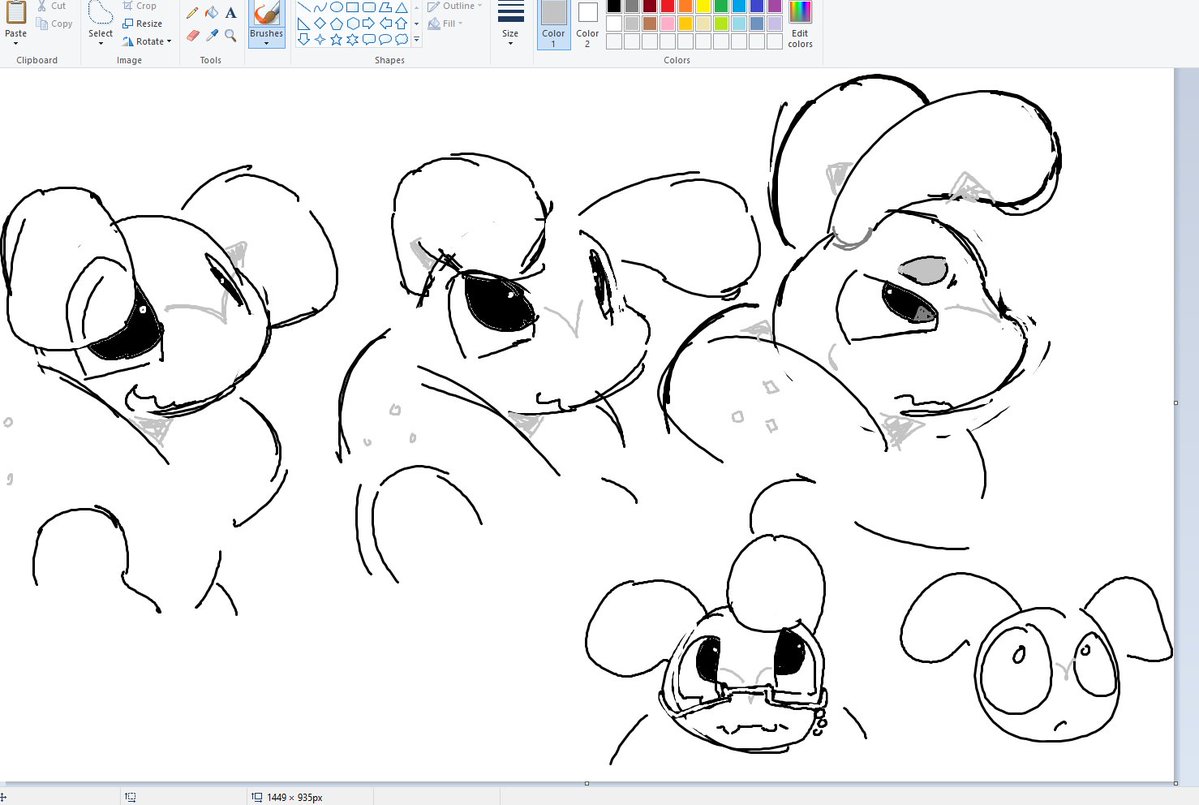
Task: Pick the green color swatch
Action: click(721, 6)
